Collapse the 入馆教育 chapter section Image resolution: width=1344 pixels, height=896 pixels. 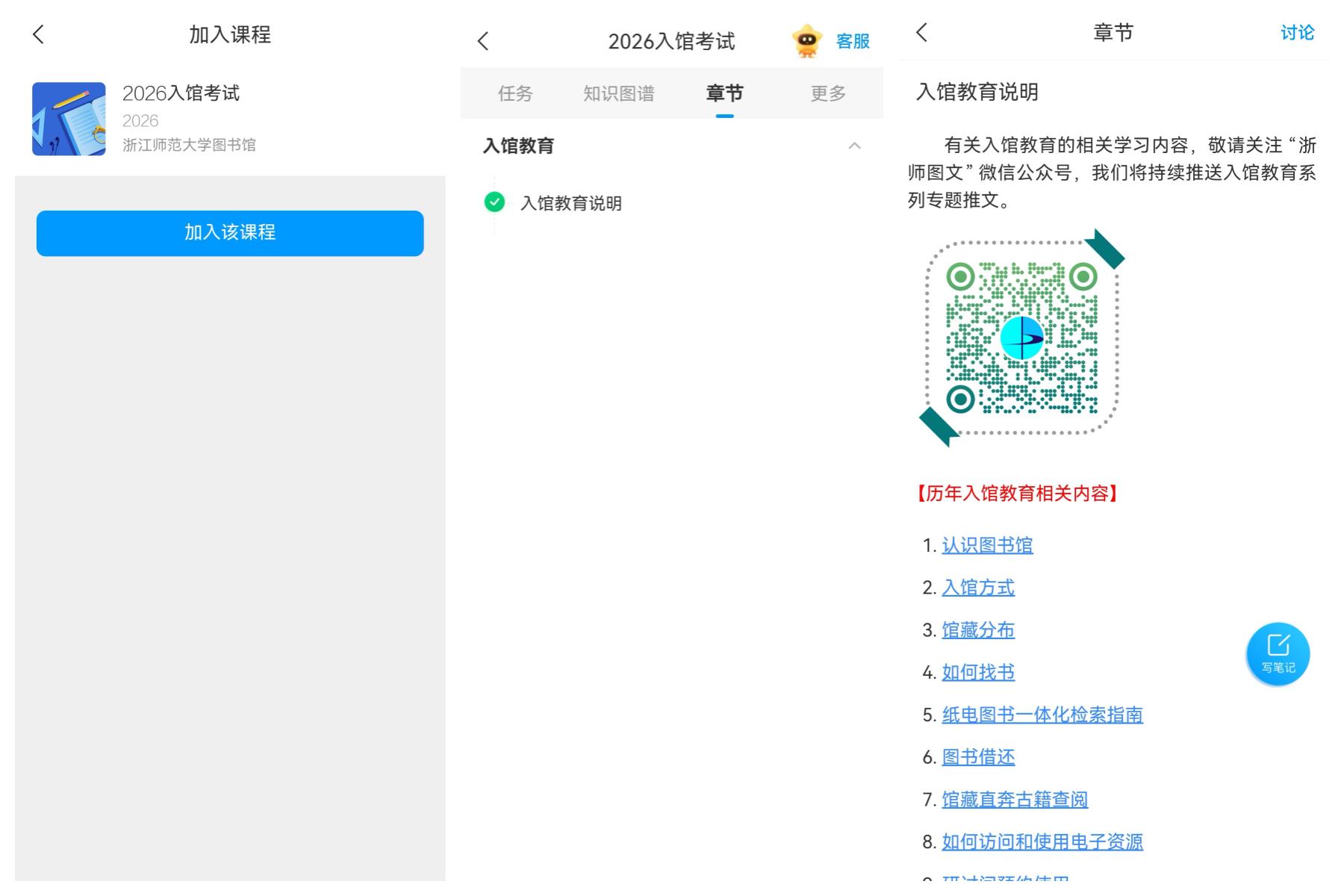pyautogui.click(x=855, y=146)
